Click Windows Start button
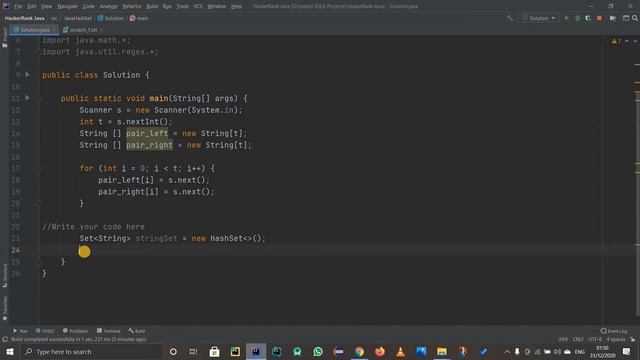The width and height of the screenshot is (640, 360). [x=9, y=351]
